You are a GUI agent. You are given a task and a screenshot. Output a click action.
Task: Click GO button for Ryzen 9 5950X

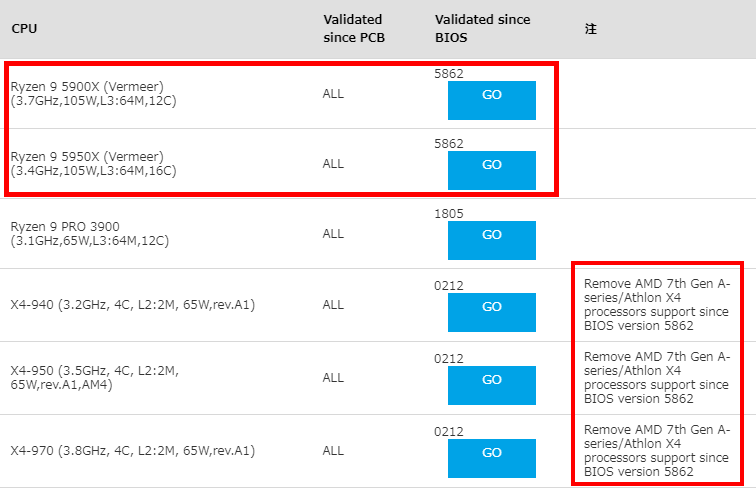point(492,170)
